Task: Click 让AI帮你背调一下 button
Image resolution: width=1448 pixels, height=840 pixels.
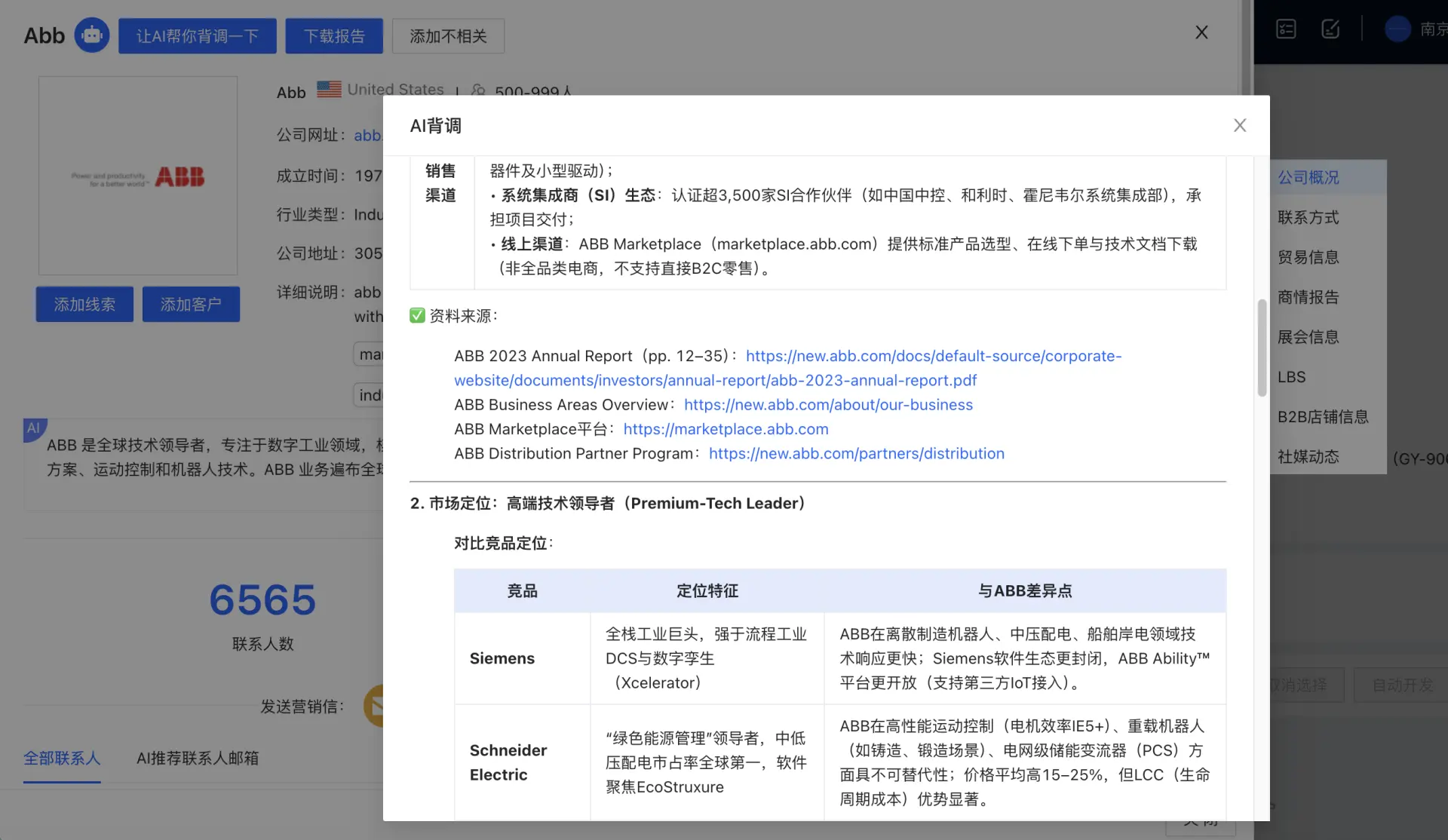Action: [198, 36]
